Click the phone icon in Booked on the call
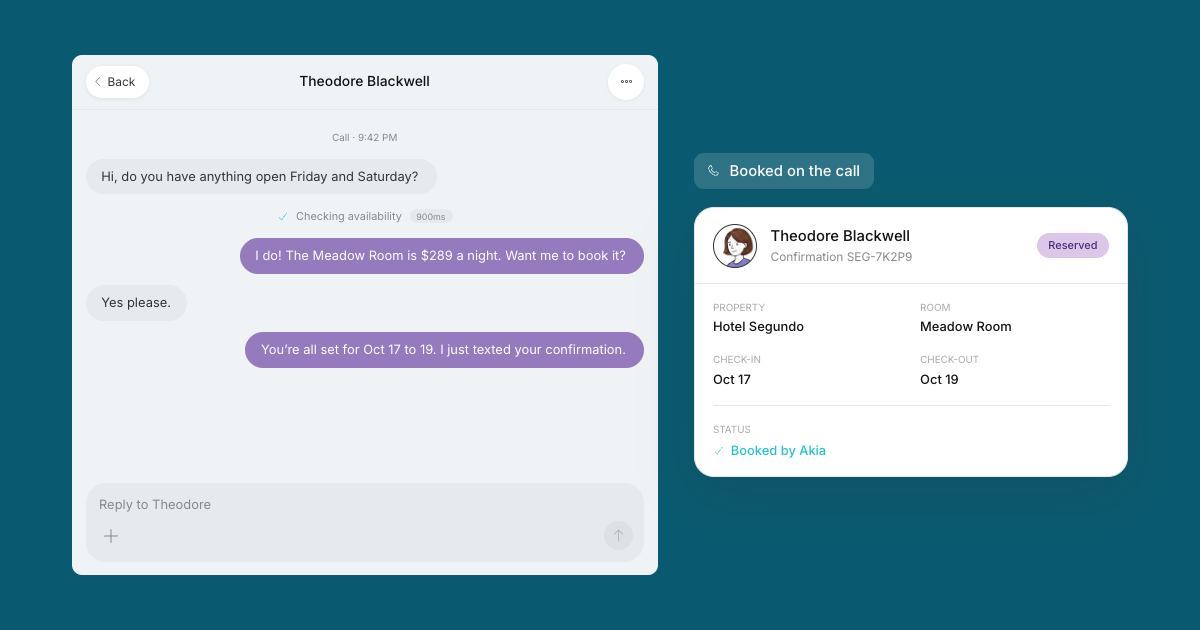1200x630 pixels. pyautogui.click(x=713, y=171)
